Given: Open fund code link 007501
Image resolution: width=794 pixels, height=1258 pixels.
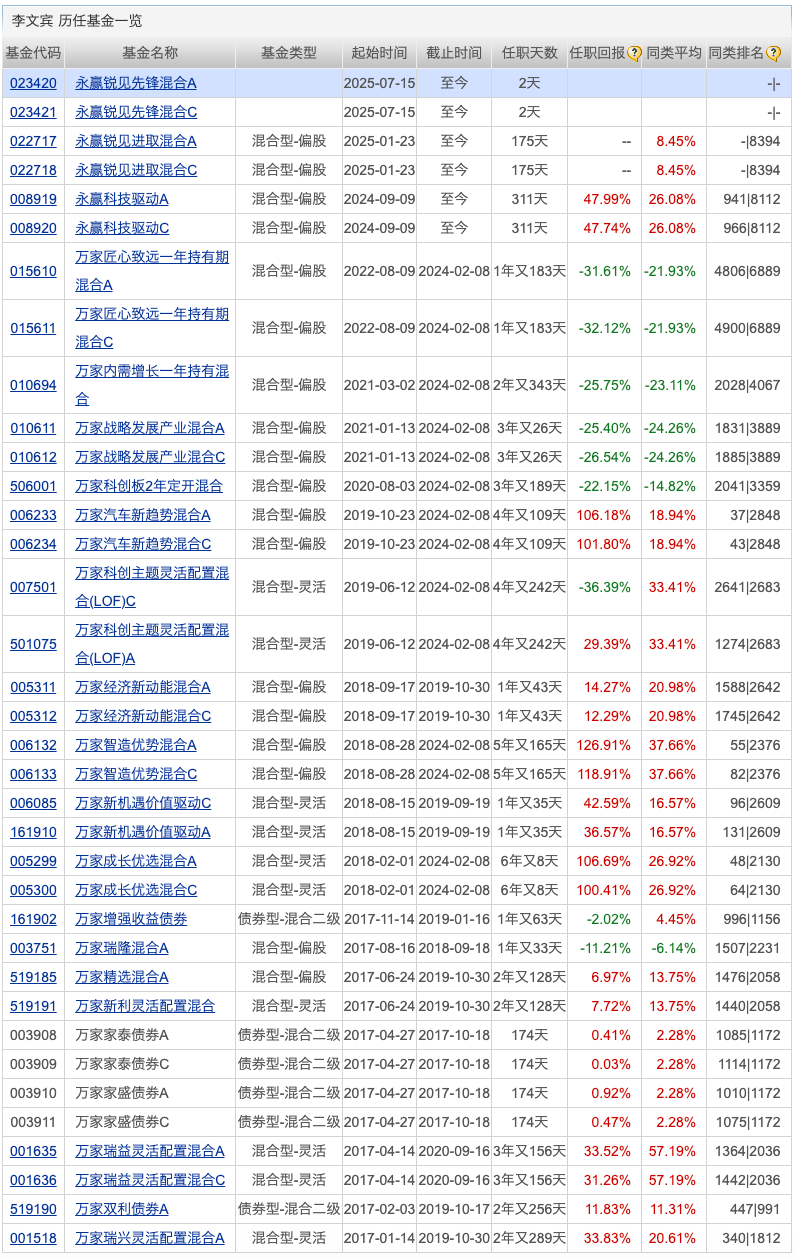Looking at the screenshot, I should click(x=33, y=587).
